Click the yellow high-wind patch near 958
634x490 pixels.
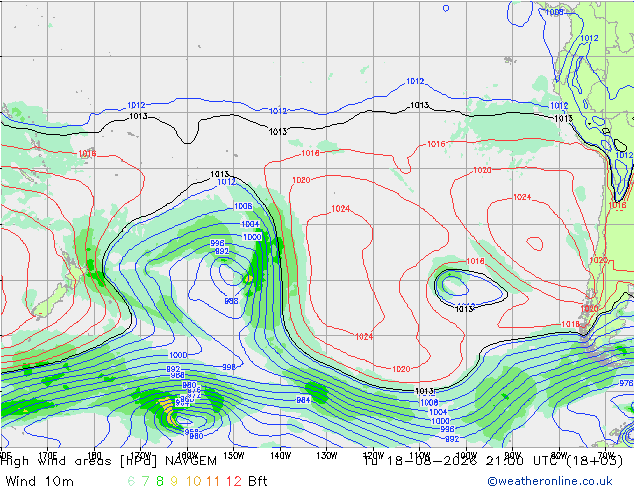click(169, 410)
